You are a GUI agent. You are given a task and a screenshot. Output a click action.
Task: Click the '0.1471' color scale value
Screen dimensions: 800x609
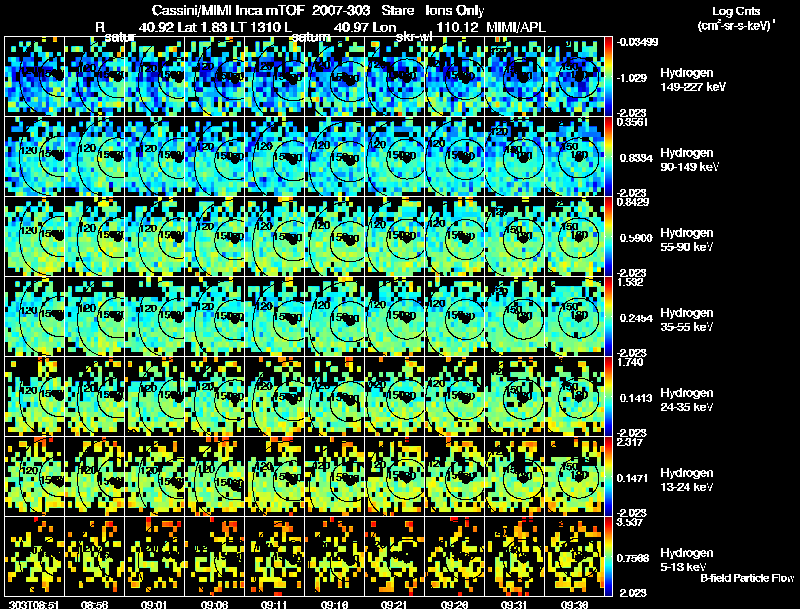[x=633, y=478]
